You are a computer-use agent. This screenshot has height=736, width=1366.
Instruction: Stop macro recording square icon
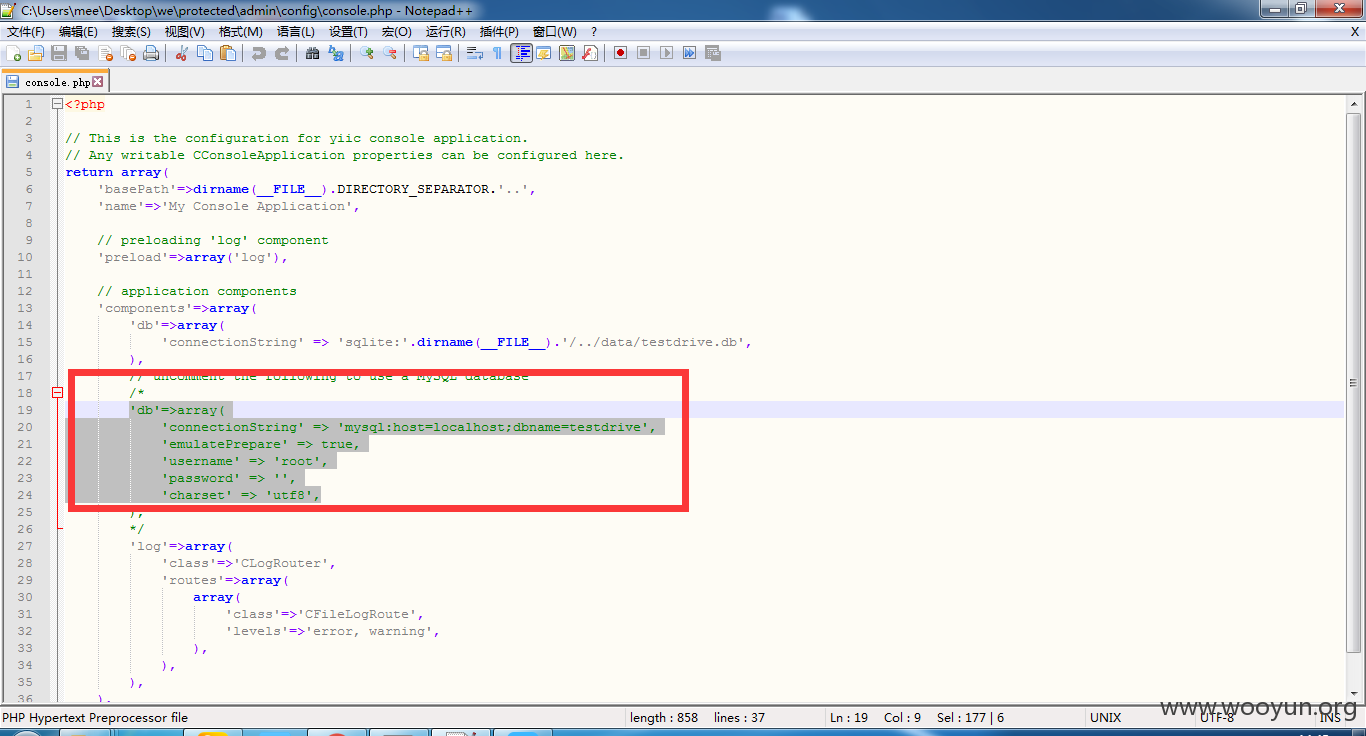point(644,53)
